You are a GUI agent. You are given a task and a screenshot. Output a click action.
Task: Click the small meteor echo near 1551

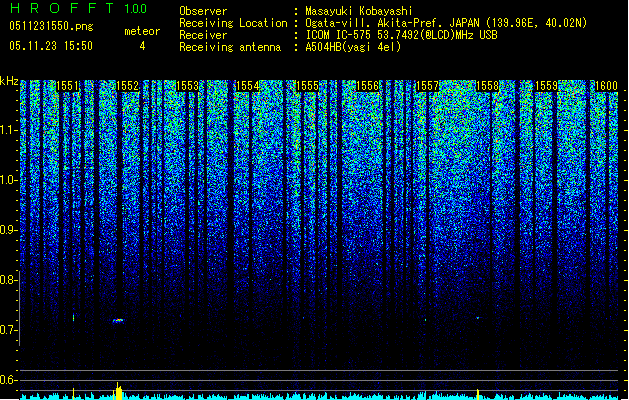pos(73,318)
